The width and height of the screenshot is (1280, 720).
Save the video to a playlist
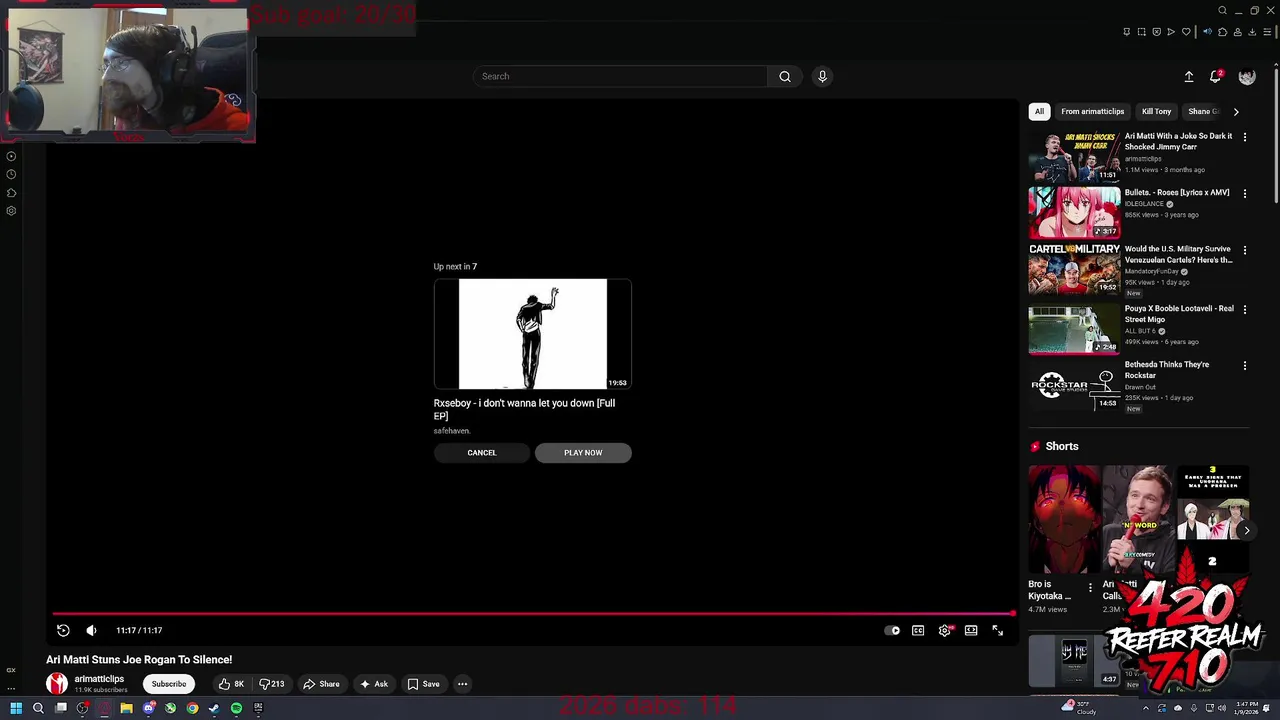(x=423, y=684)
